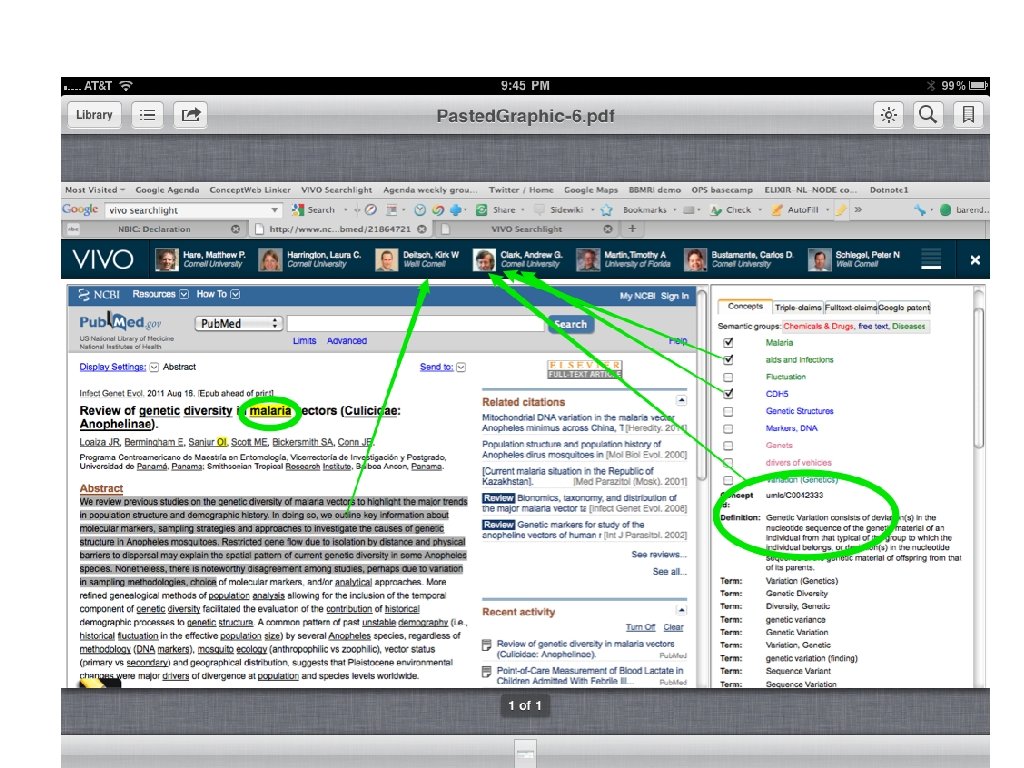Click the Sign In link
This screenshot has height=768, width=1024.
(675, 296)
